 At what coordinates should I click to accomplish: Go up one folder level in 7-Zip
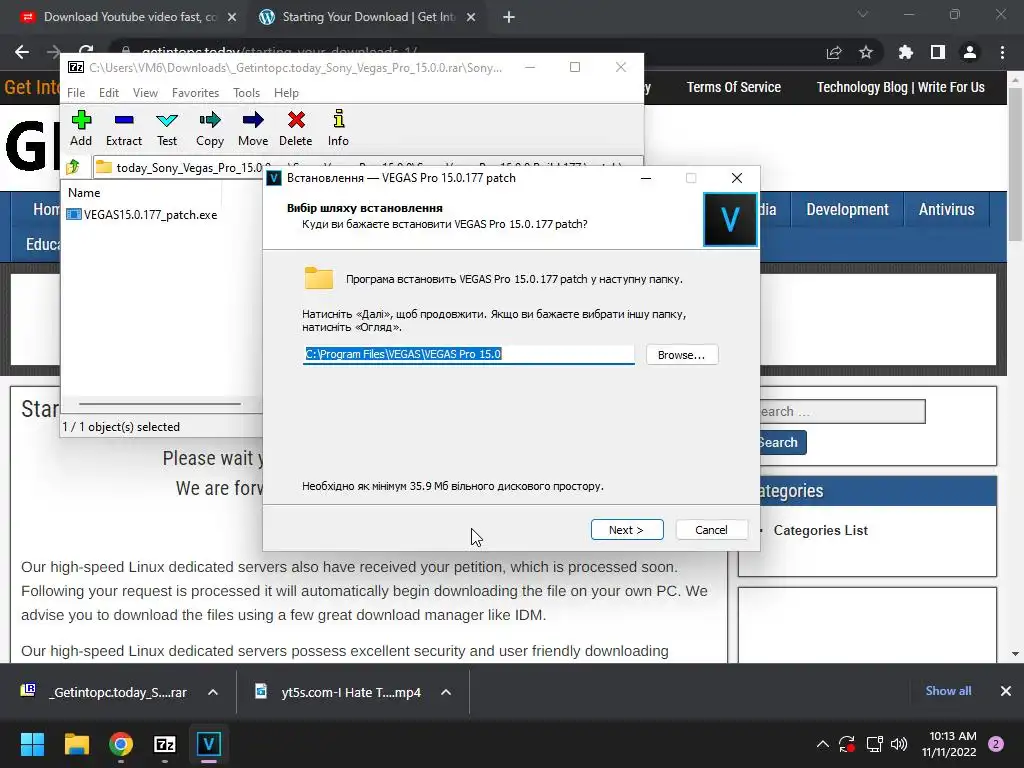[x=73, y=167]
